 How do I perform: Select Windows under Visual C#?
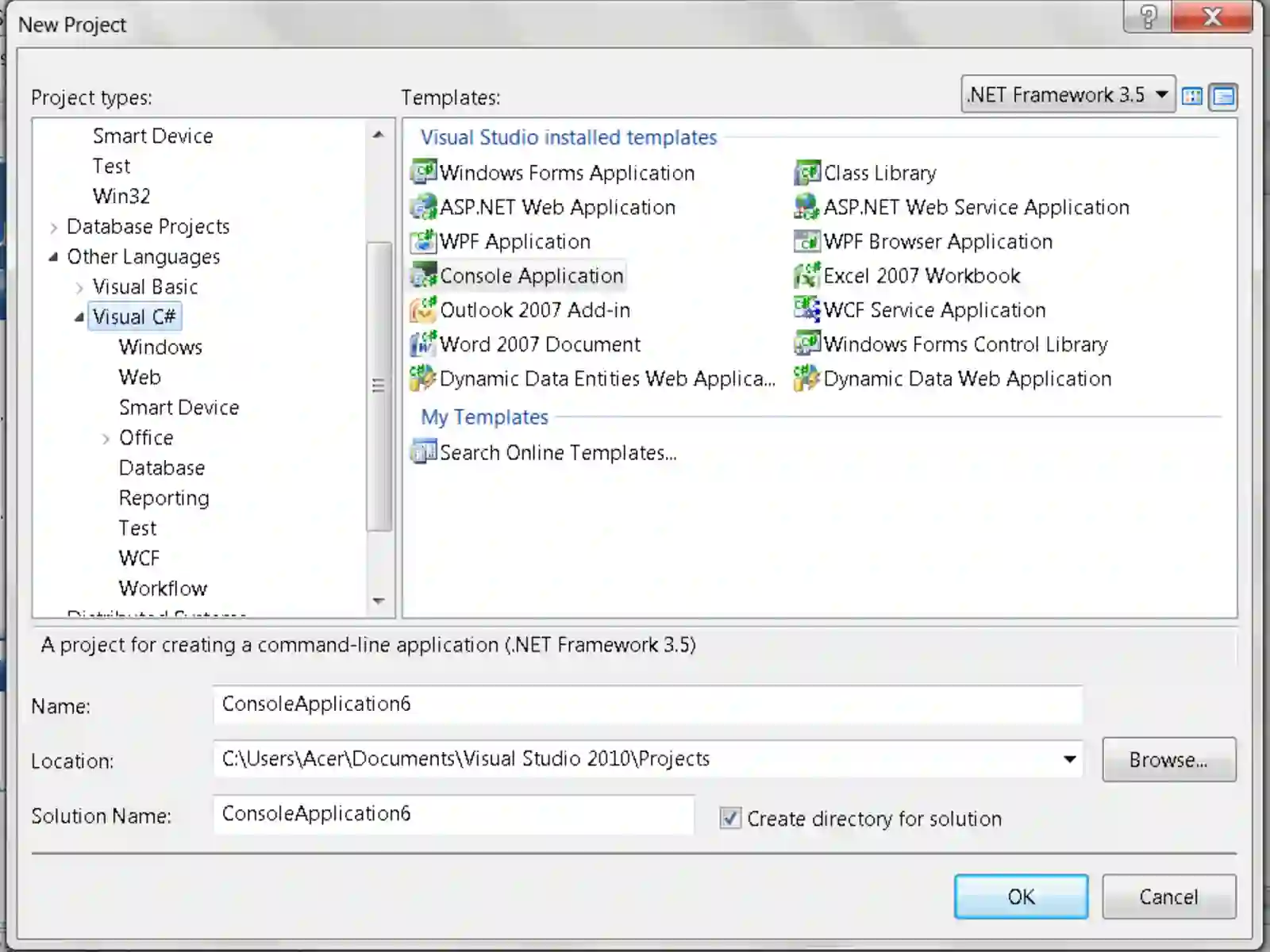[x=160, y=347]
